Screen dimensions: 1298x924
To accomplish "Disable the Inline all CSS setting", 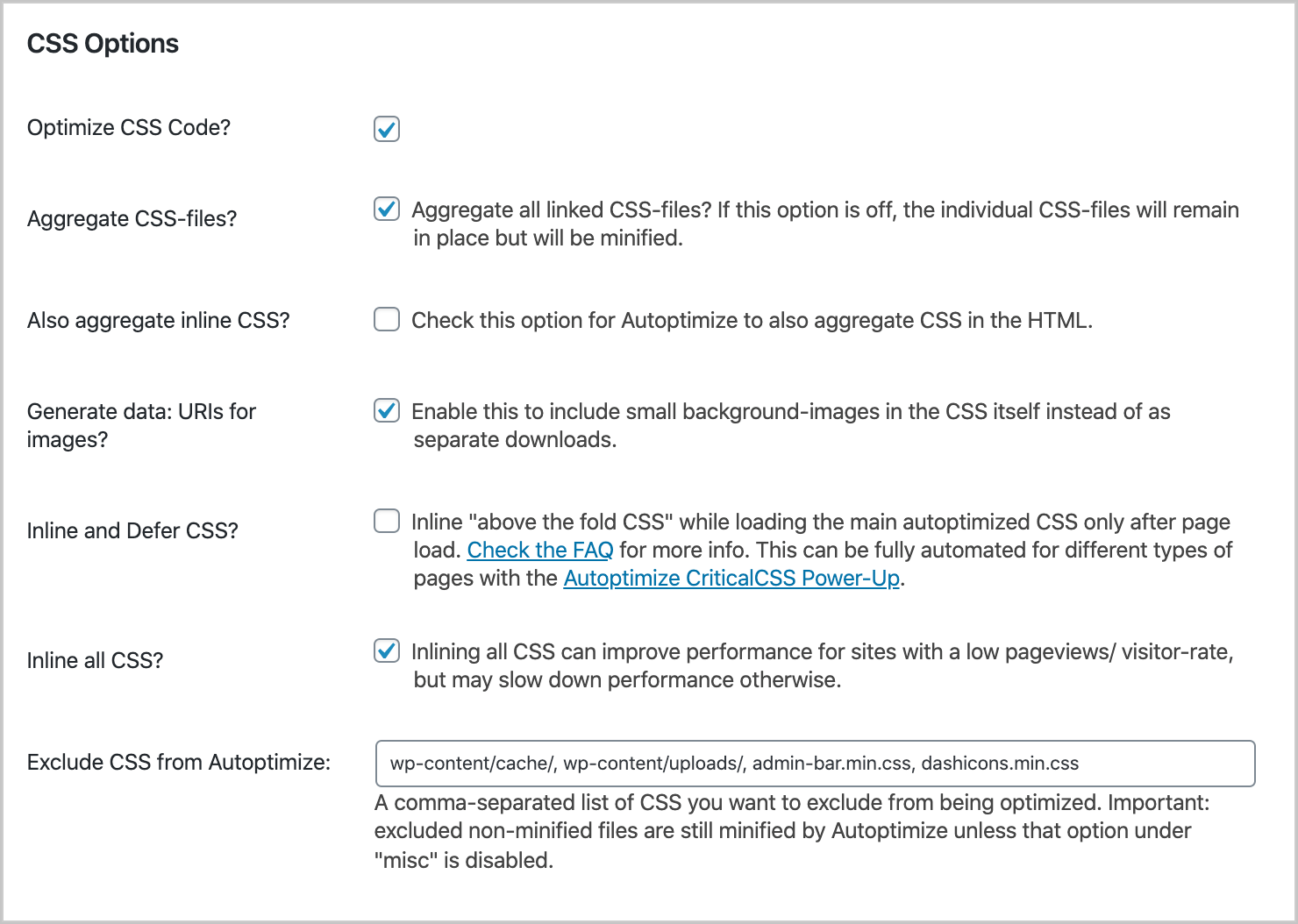I will 386,650.
